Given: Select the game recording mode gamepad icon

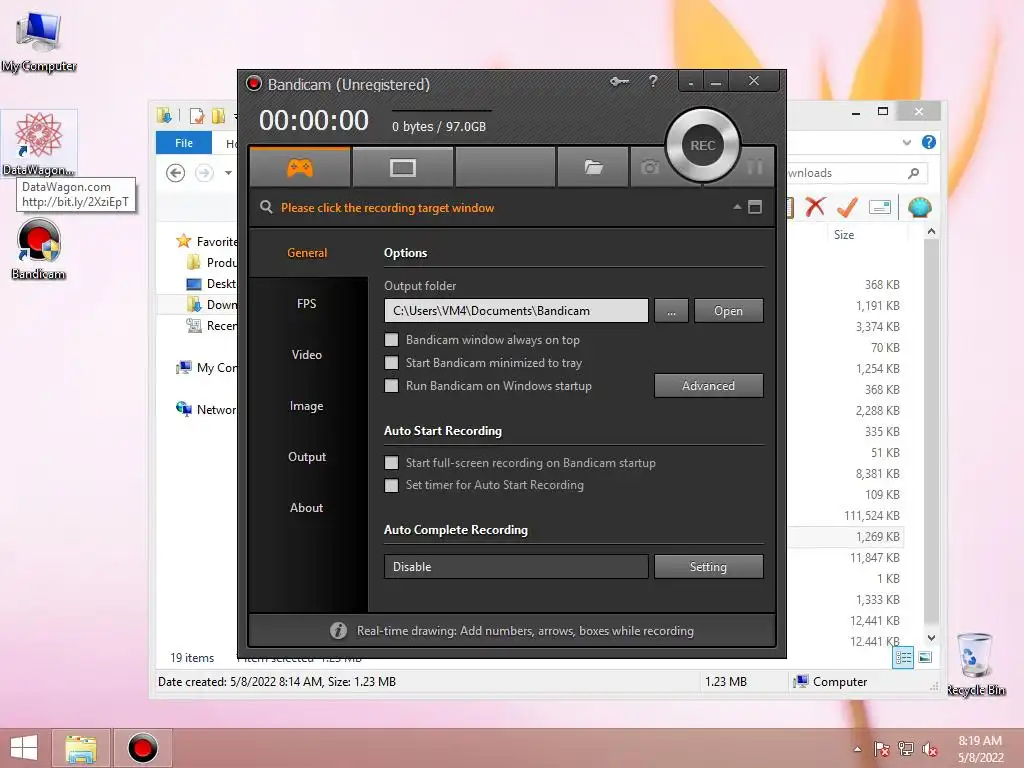Looking at the screenshot, I should coord(300,168).
